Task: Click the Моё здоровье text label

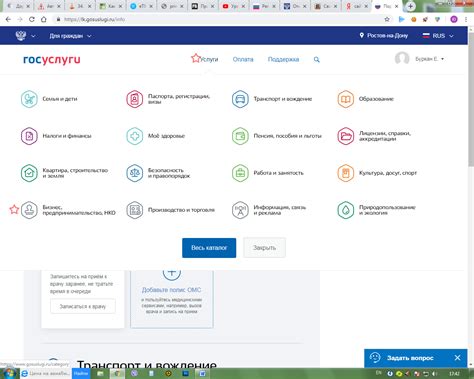Action: (x=166, y=136)
